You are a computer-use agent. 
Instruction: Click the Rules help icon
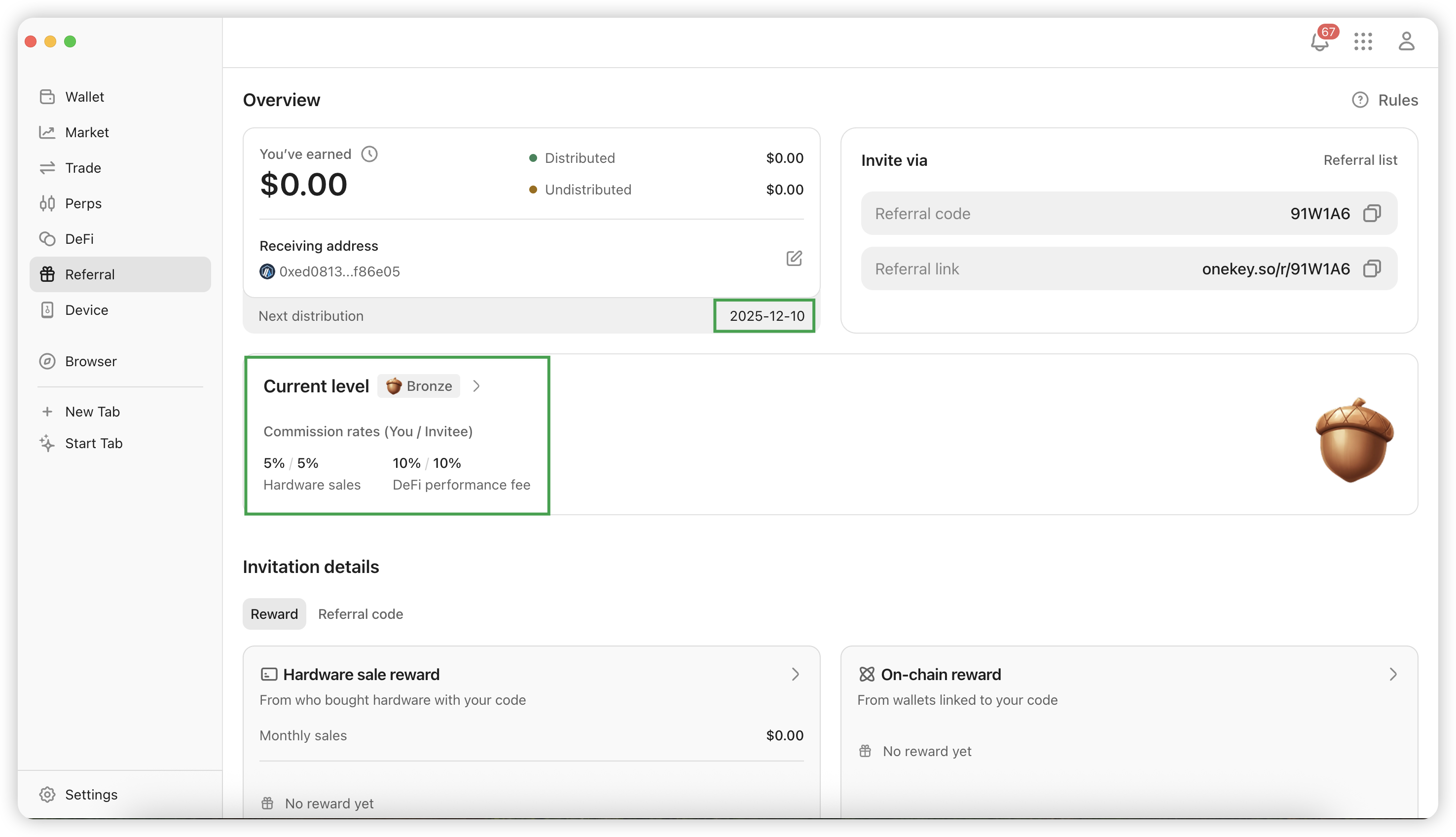click(x=1359, y=100)
